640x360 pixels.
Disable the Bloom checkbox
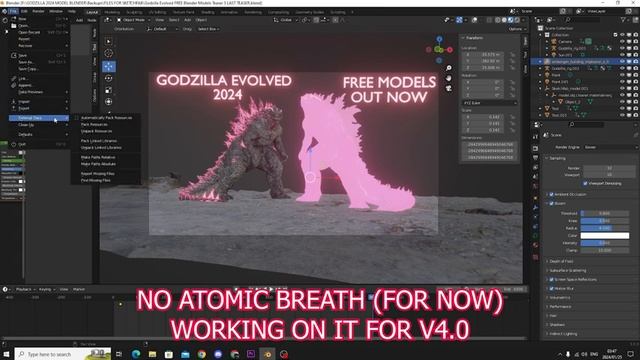(551, 203)
